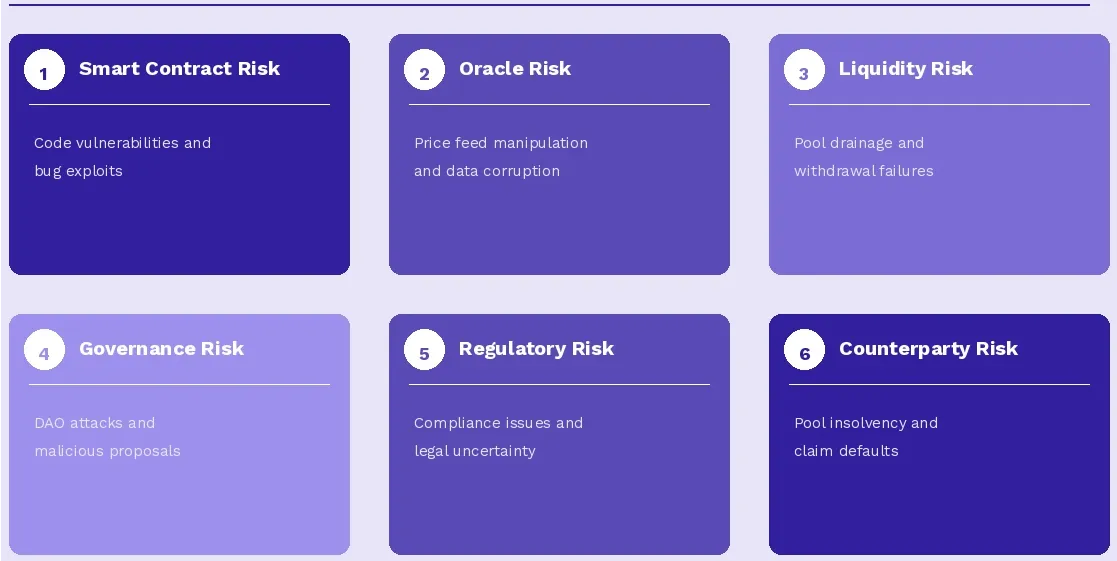Click the price feed manipulation description
Viewport: 1117px width, 561px height.
point(500,157)
